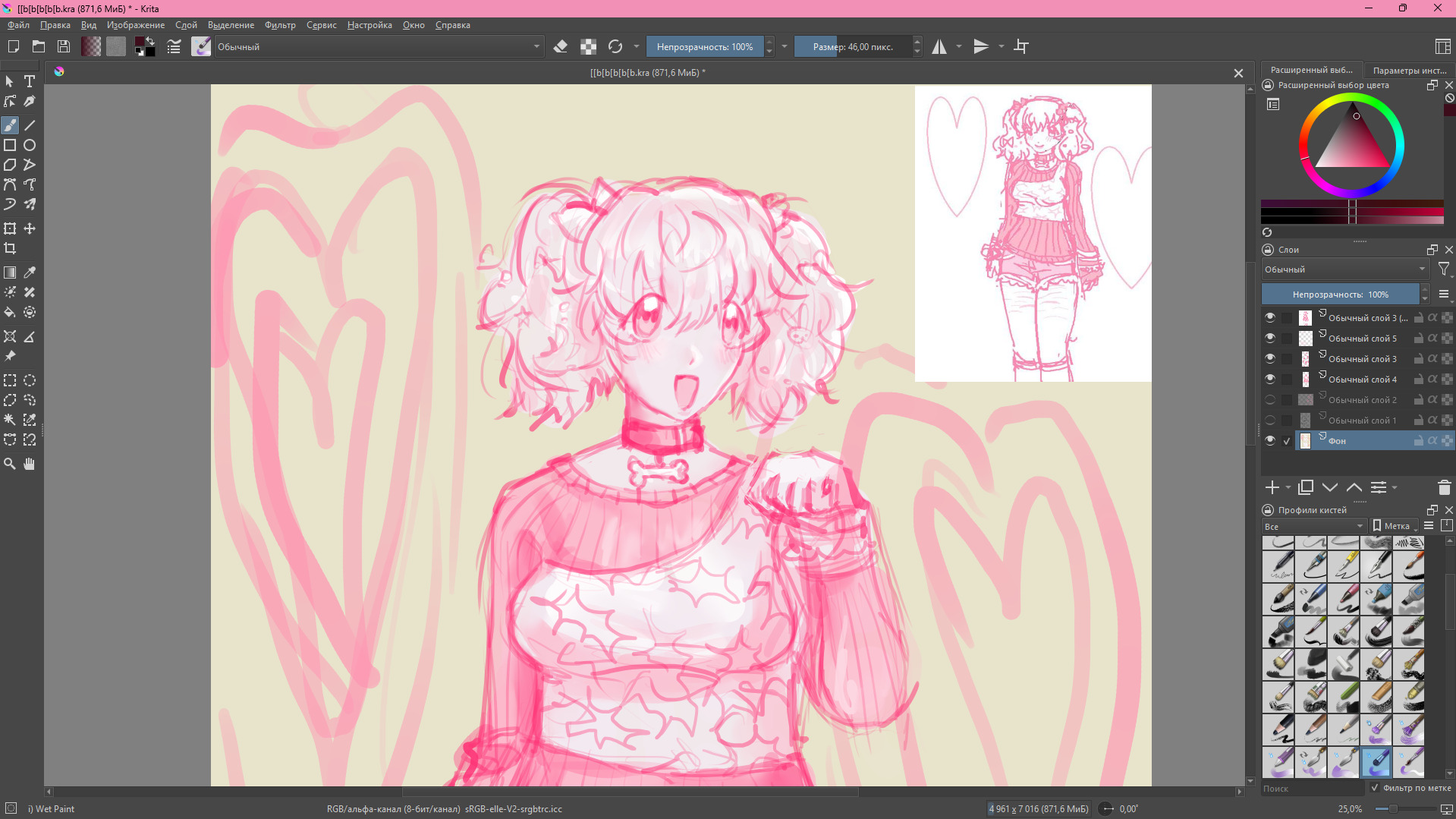Open the brush editor settings
The image size is (1456, 819).
click(174, 46)
